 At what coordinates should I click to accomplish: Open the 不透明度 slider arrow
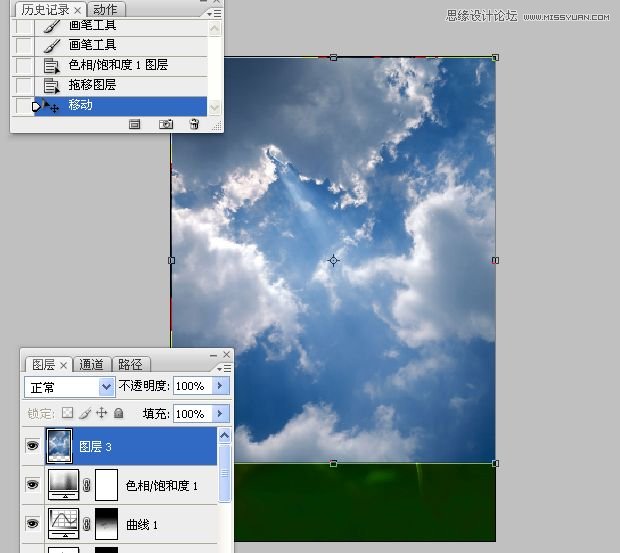coord(220,385)
